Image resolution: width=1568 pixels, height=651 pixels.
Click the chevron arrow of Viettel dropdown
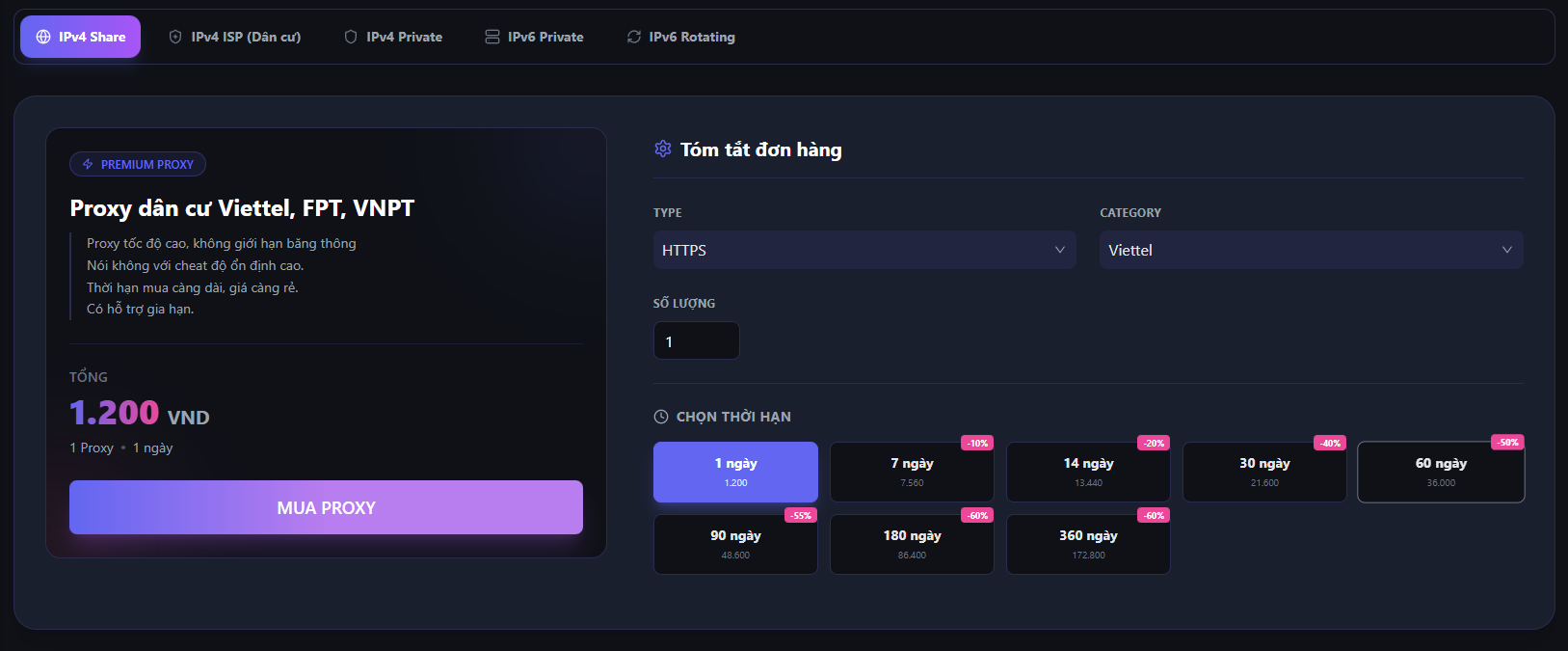1507,250
